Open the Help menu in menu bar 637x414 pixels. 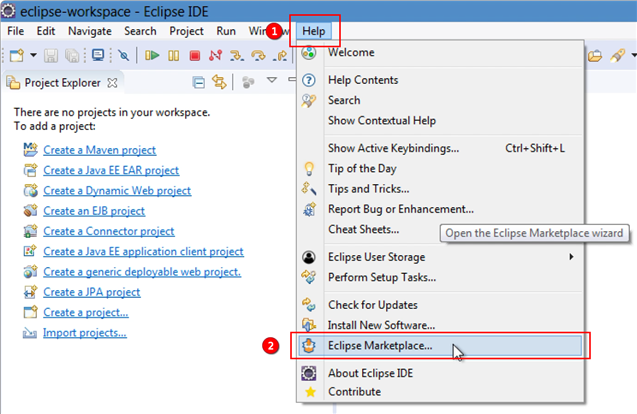[313, 31]
